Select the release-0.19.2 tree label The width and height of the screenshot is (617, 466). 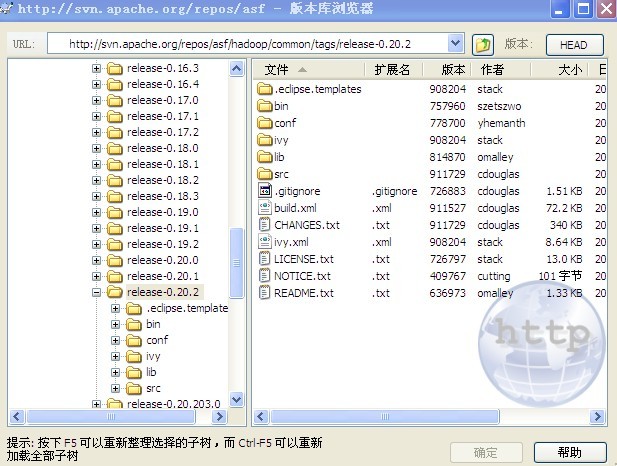[163, 244]
